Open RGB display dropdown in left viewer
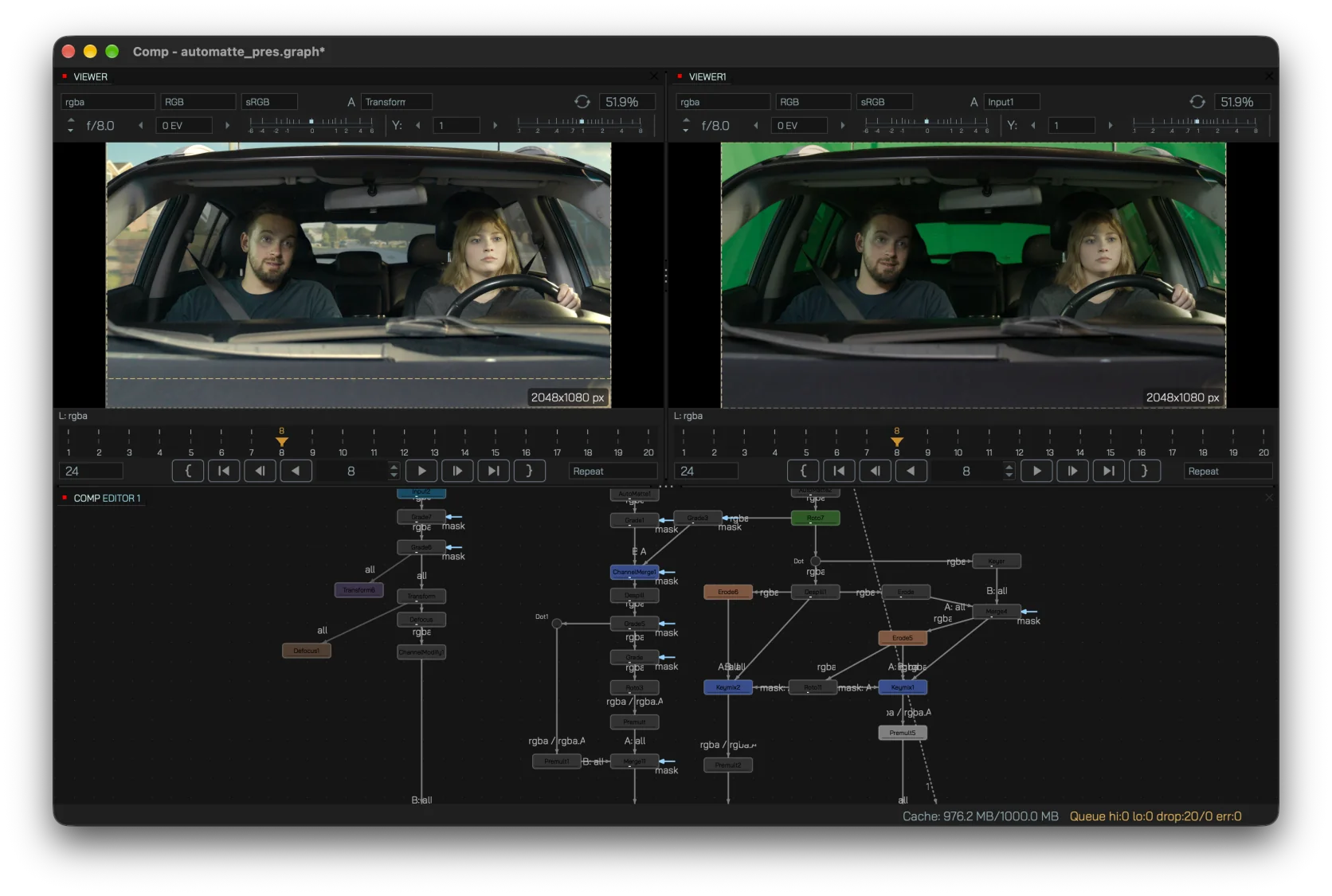Image resolution: width=1332 pixels, height=896 pixels. (198, 102)
